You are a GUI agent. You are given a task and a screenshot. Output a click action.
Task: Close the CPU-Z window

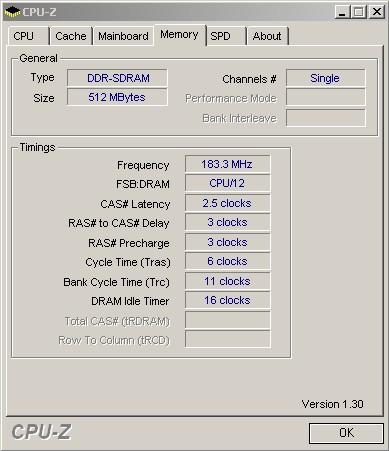(x=377, y=12)
